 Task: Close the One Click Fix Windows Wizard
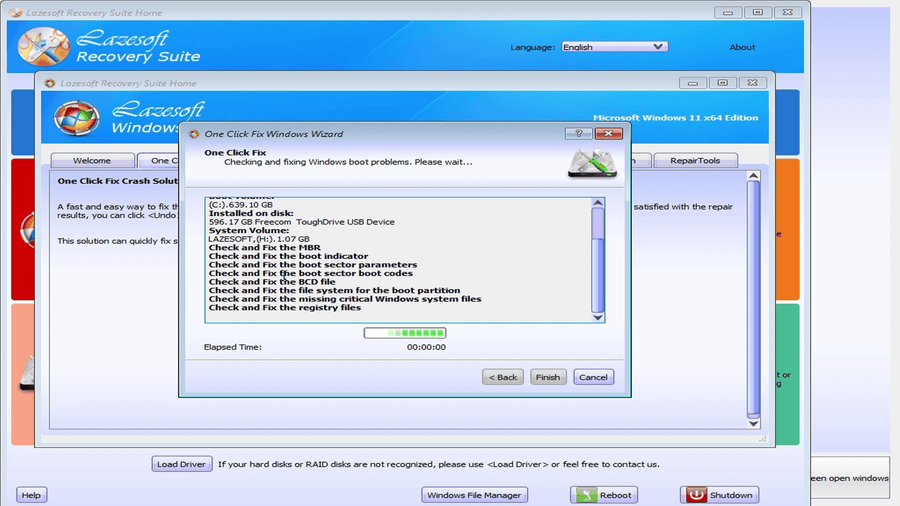(x=608, y=134)
